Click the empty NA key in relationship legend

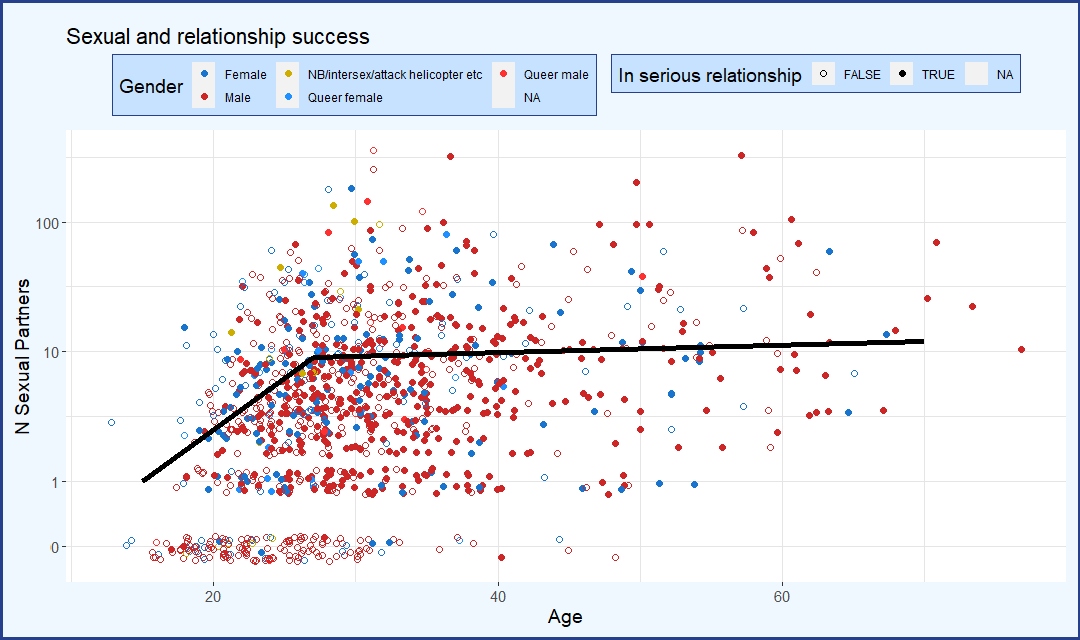tap(976, 74)
